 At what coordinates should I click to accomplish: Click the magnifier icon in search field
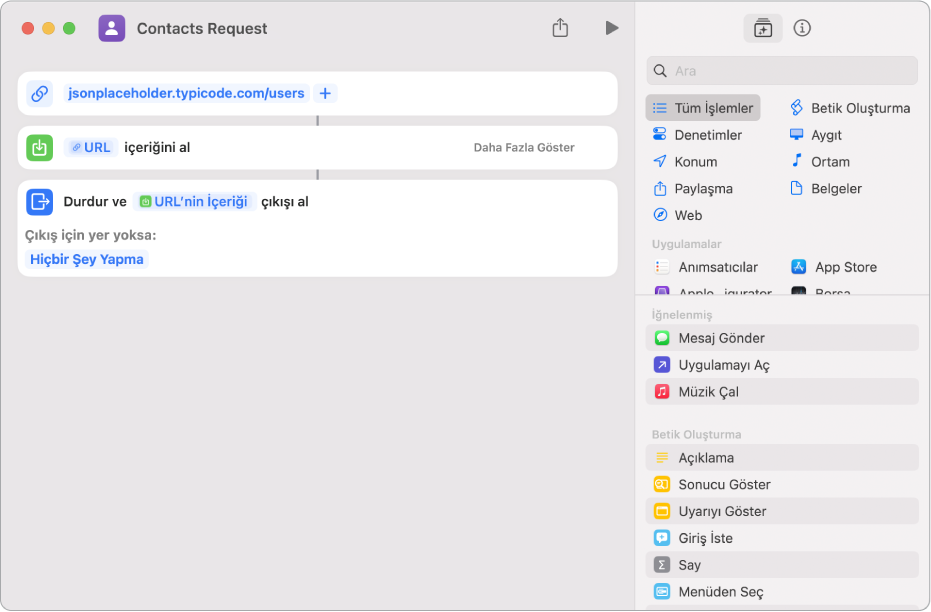pos(660,71)
